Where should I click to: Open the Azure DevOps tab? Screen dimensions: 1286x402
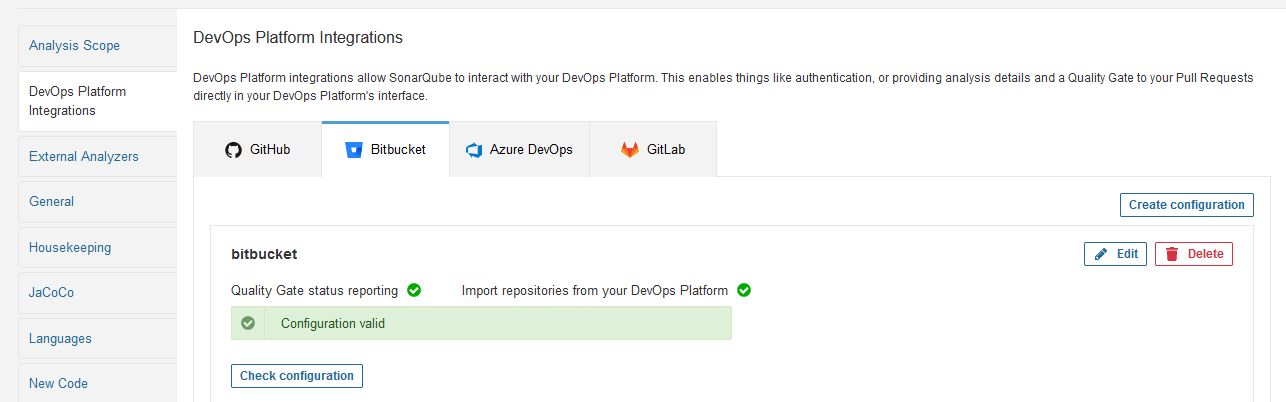(x=519, y=149)
